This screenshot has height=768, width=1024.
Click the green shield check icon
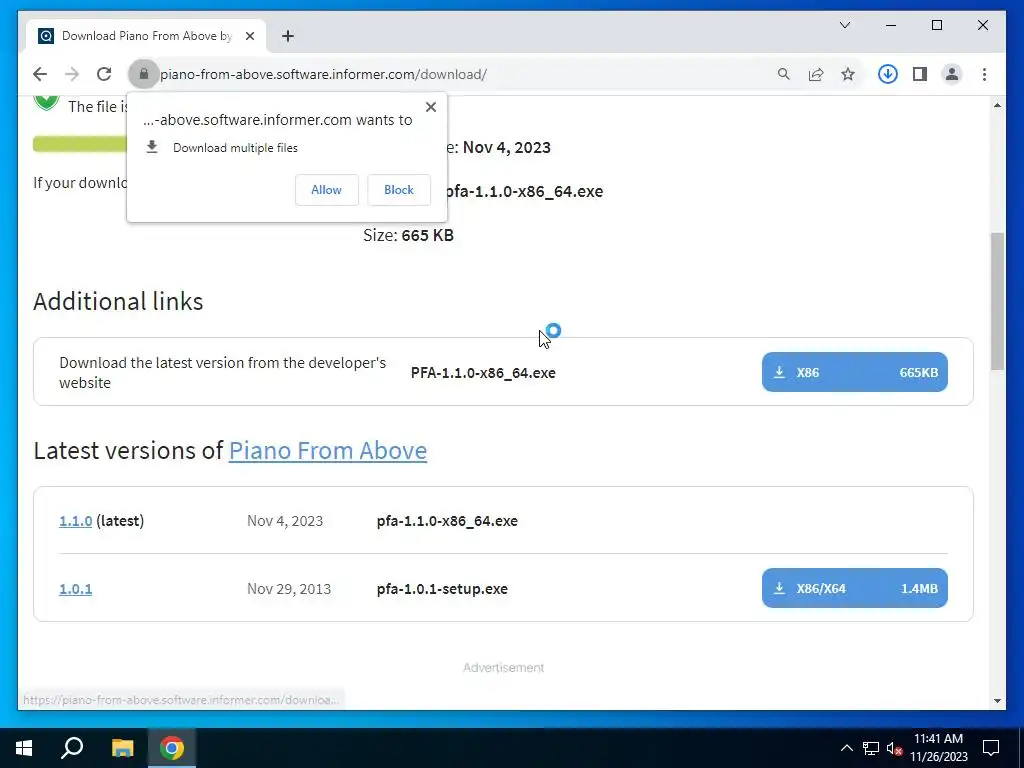[46, 103]
